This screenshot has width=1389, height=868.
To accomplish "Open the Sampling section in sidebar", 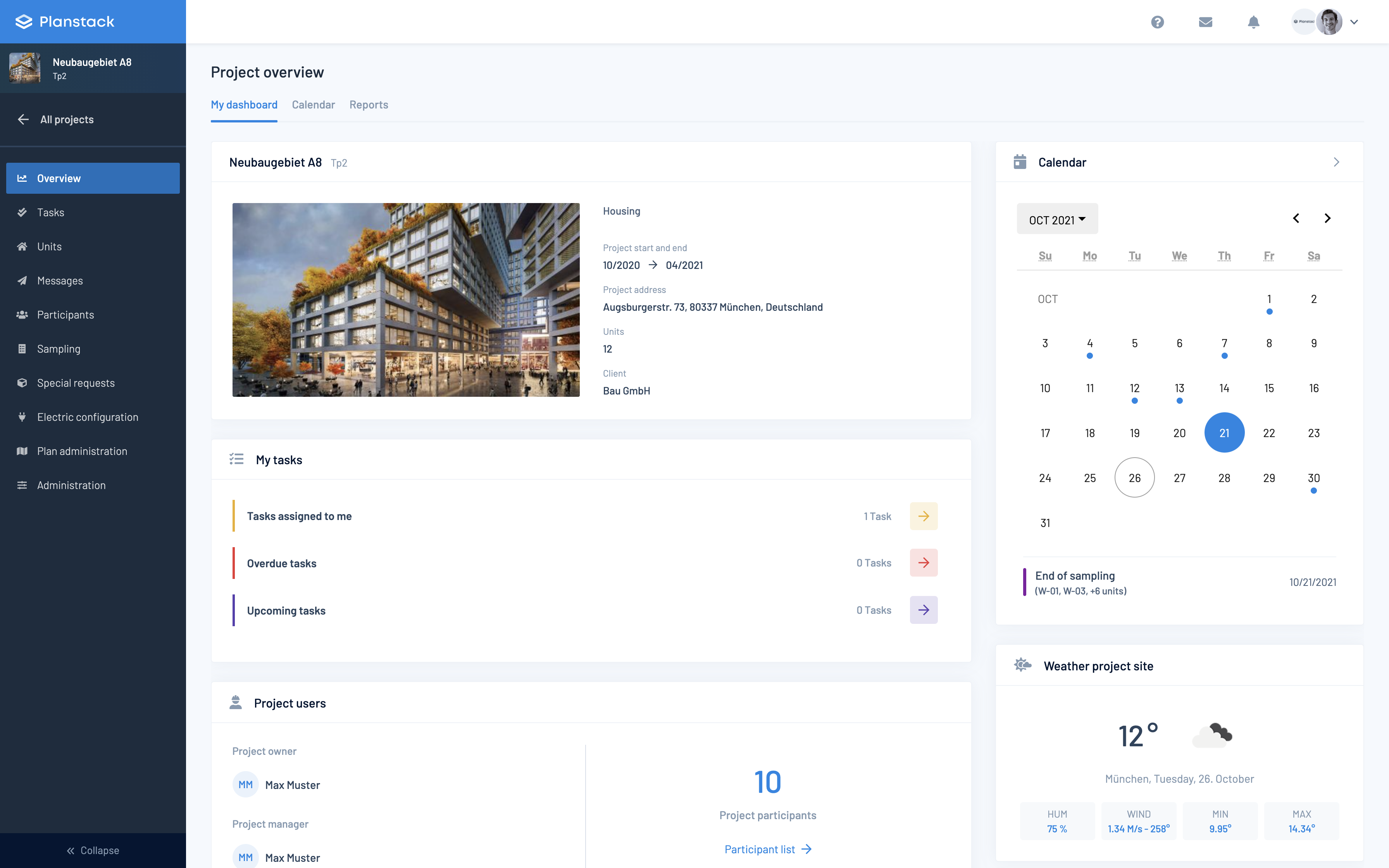I will [59, 348].
